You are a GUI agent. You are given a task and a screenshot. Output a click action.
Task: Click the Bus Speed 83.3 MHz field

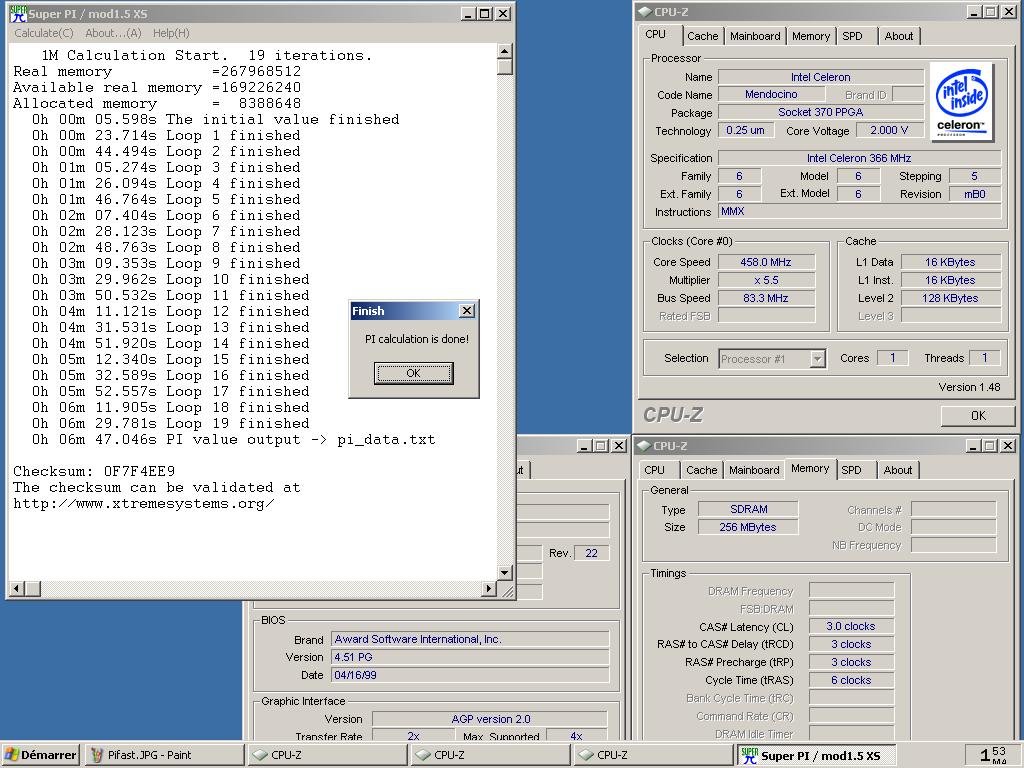click(766, 298)
